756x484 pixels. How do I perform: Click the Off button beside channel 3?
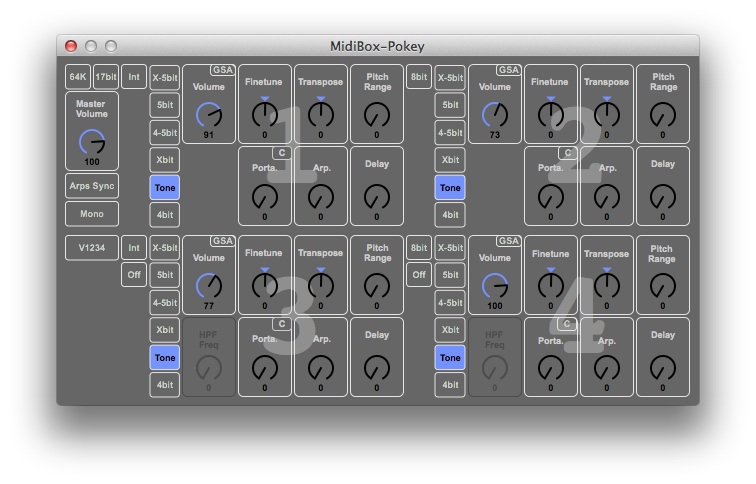point(134,275)
